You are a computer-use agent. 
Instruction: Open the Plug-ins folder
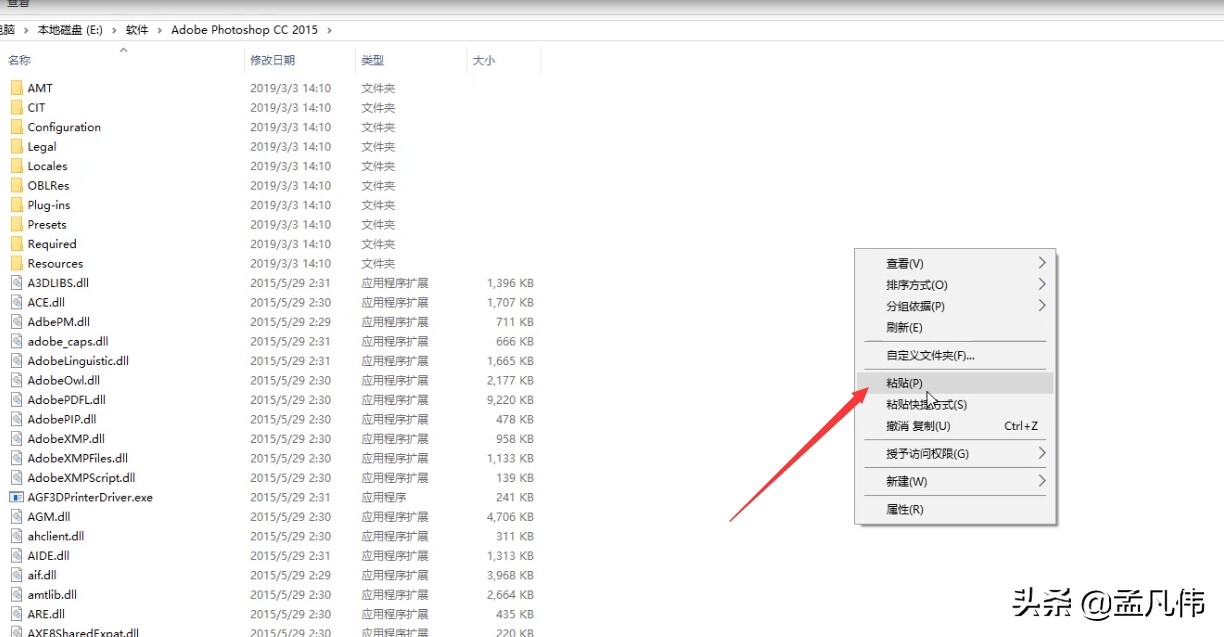pyautogui.click(x=48, y=205)
